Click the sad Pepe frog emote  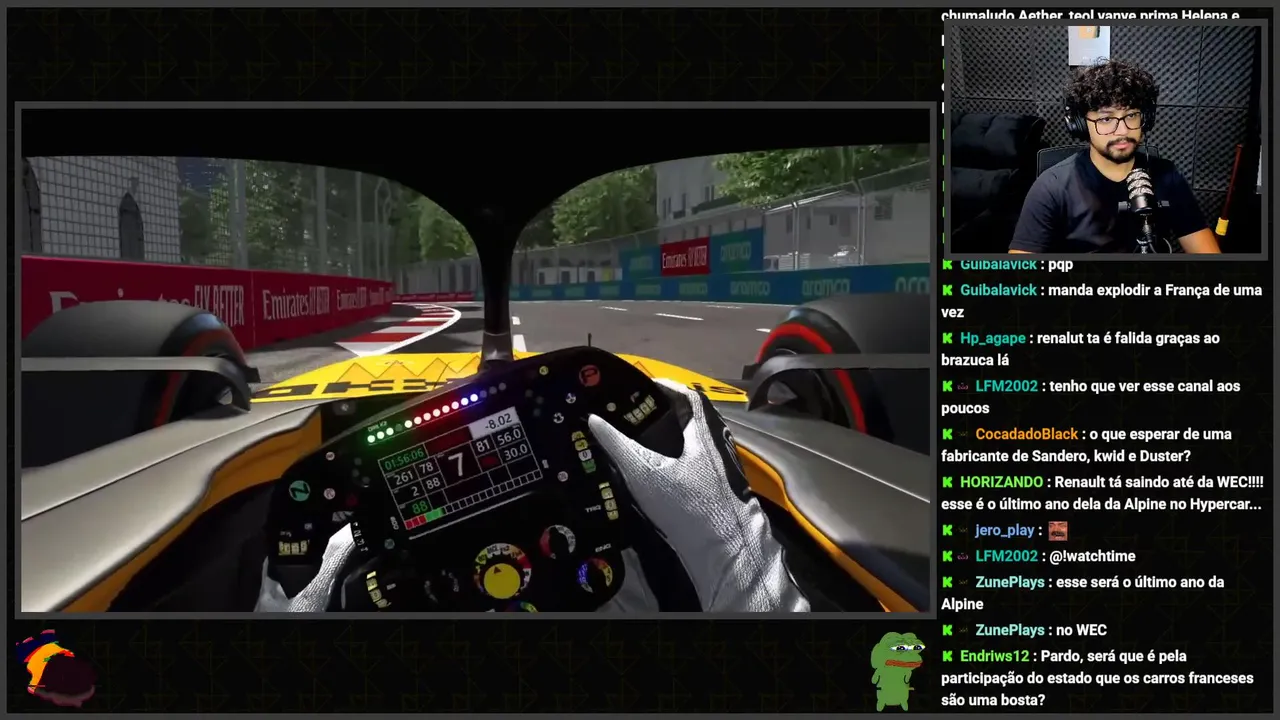tap(896, 669)
